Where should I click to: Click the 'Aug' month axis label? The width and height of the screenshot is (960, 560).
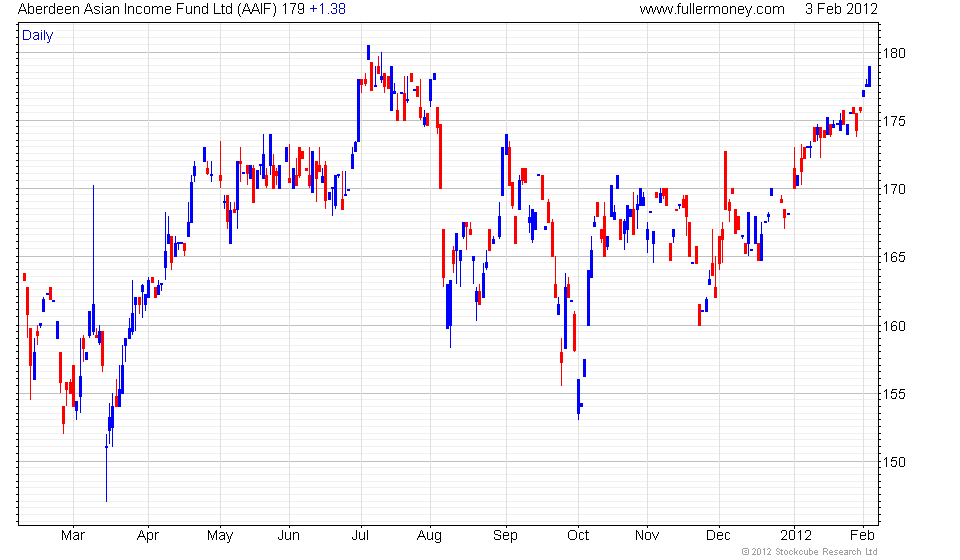(429, 536)
